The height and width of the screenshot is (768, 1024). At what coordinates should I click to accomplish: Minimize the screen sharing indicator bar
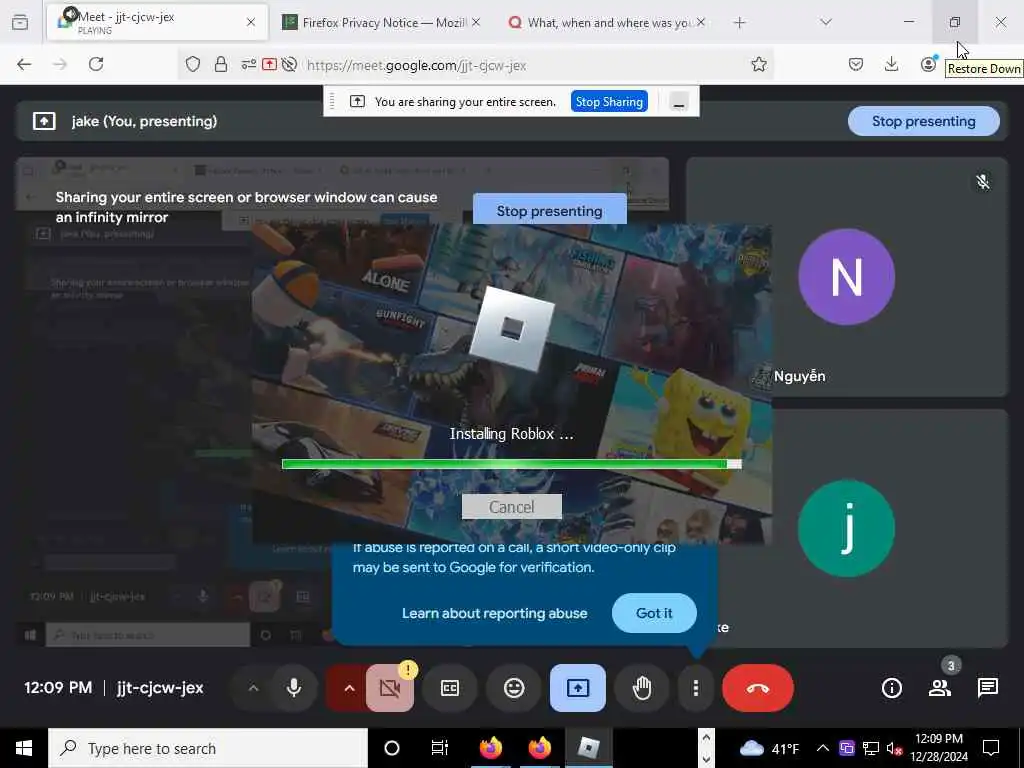tap(679, 102)
